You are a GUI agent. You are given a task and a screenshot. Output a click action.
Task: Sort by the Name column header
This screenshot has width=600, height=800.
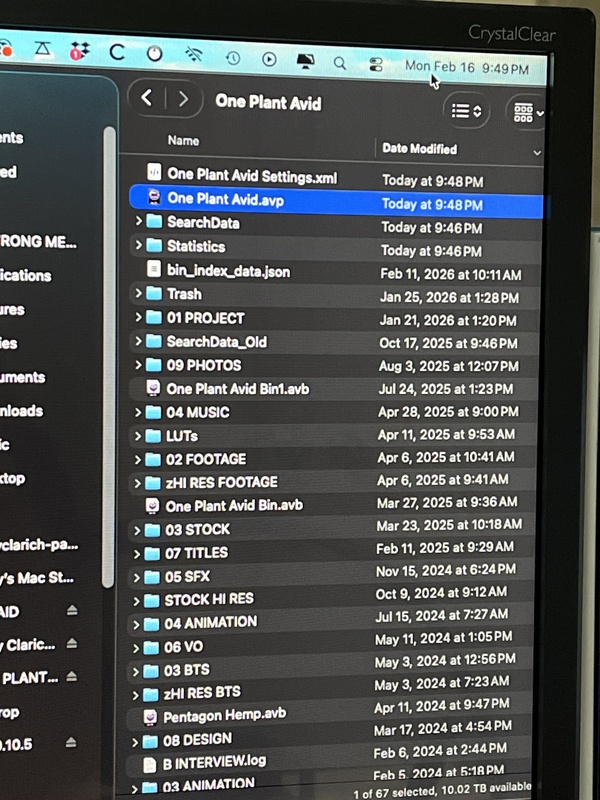point(183,141)
